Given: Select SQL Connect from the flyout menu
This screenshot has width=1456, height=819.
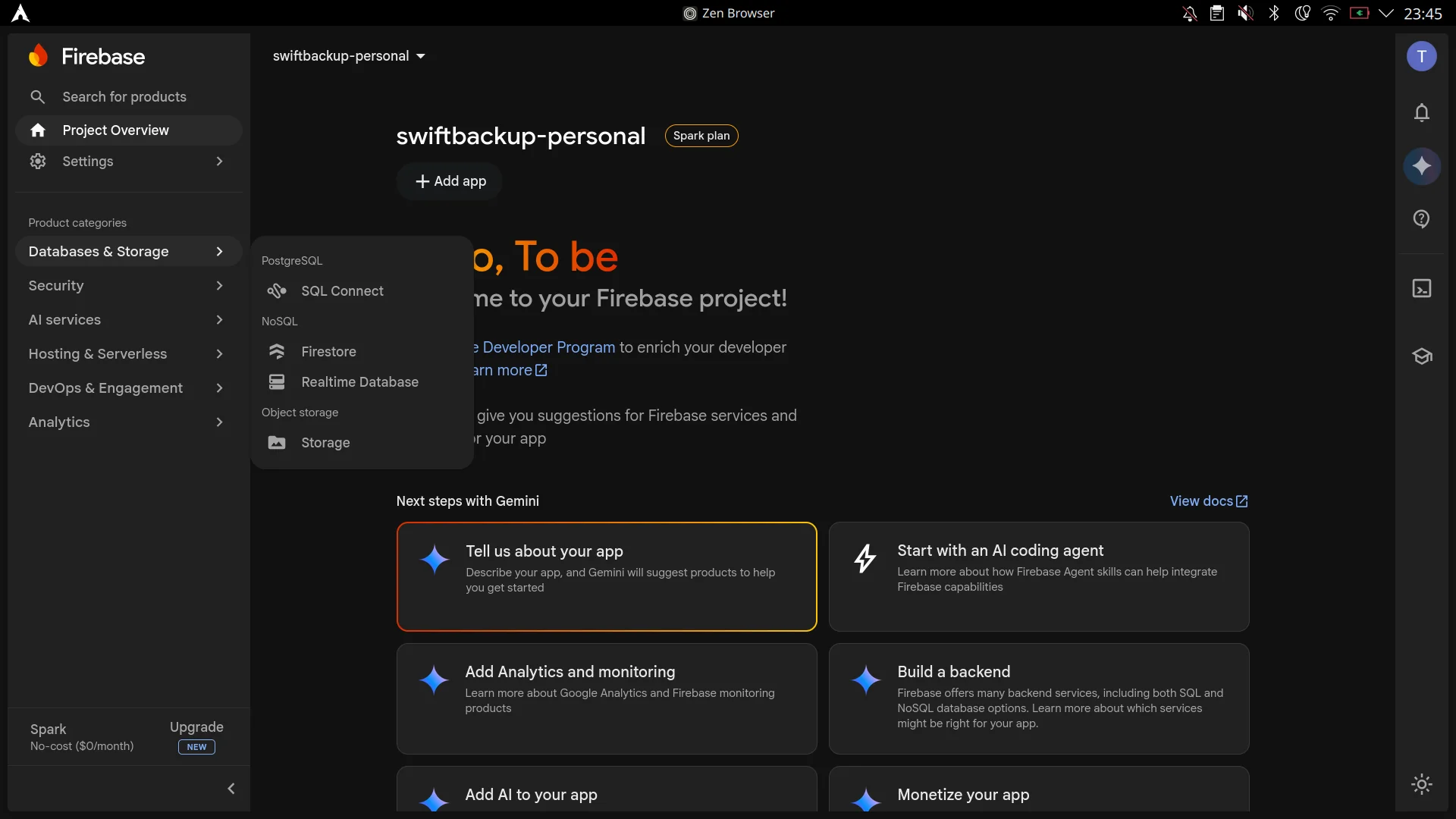Looking at the screenshot, I should tap(362, 291).
